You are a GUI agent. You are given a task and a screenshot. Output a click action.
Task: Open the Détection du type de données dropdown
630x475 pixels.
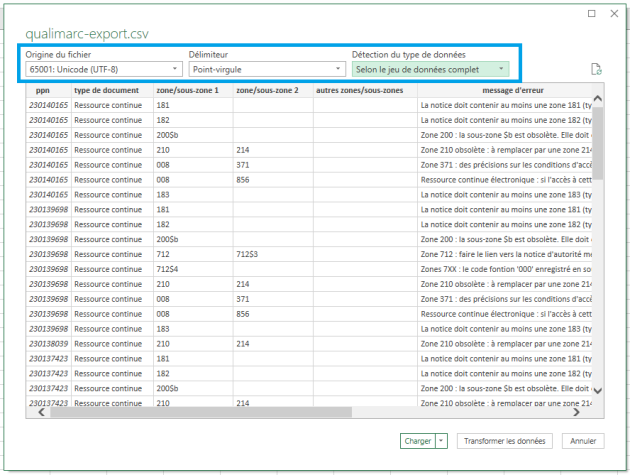point(431,69)
